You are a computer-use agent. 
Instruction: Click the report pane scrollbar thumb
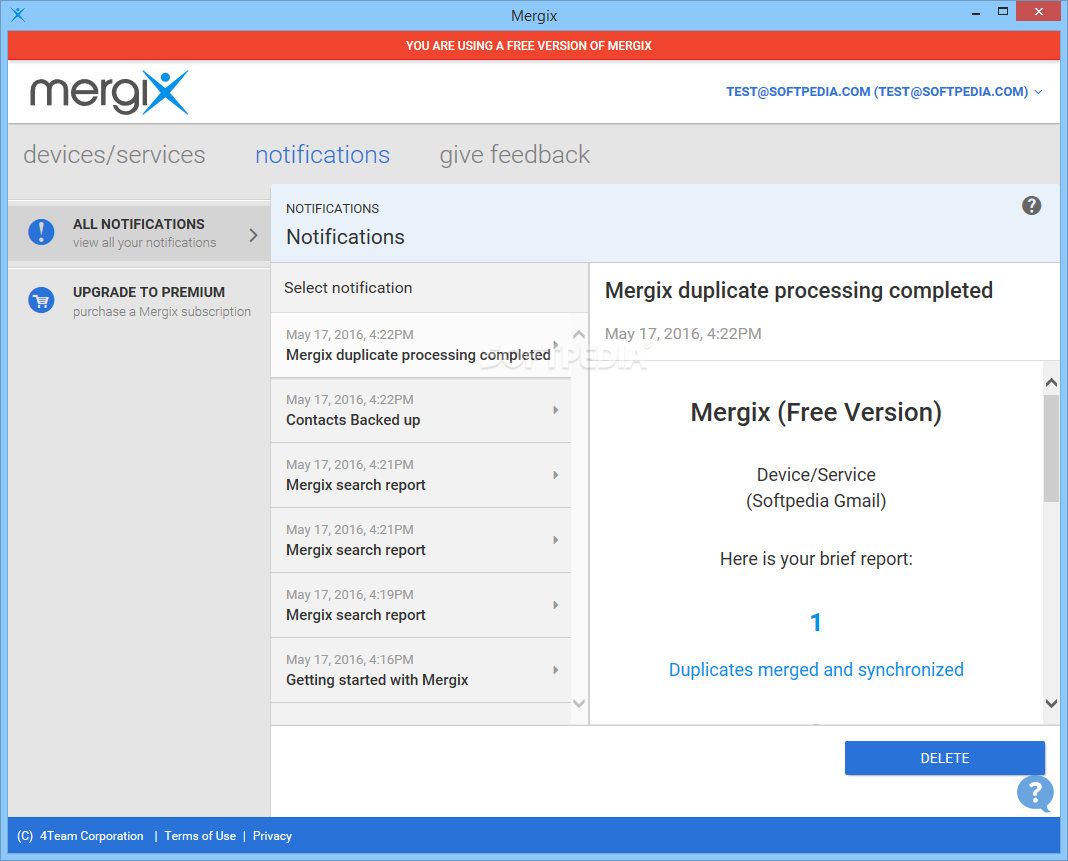click(1051, 448)
